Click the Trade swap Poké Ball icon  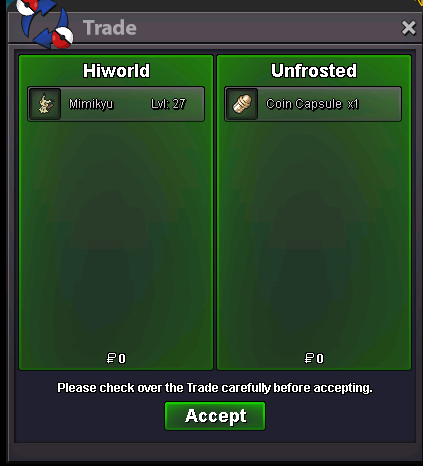45,24
